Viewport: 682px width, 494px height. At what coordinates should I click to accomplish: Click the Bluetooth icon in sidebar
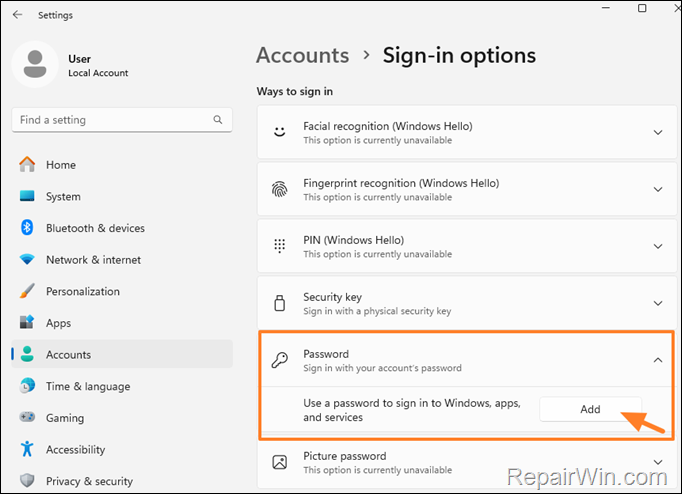[27, 227]
